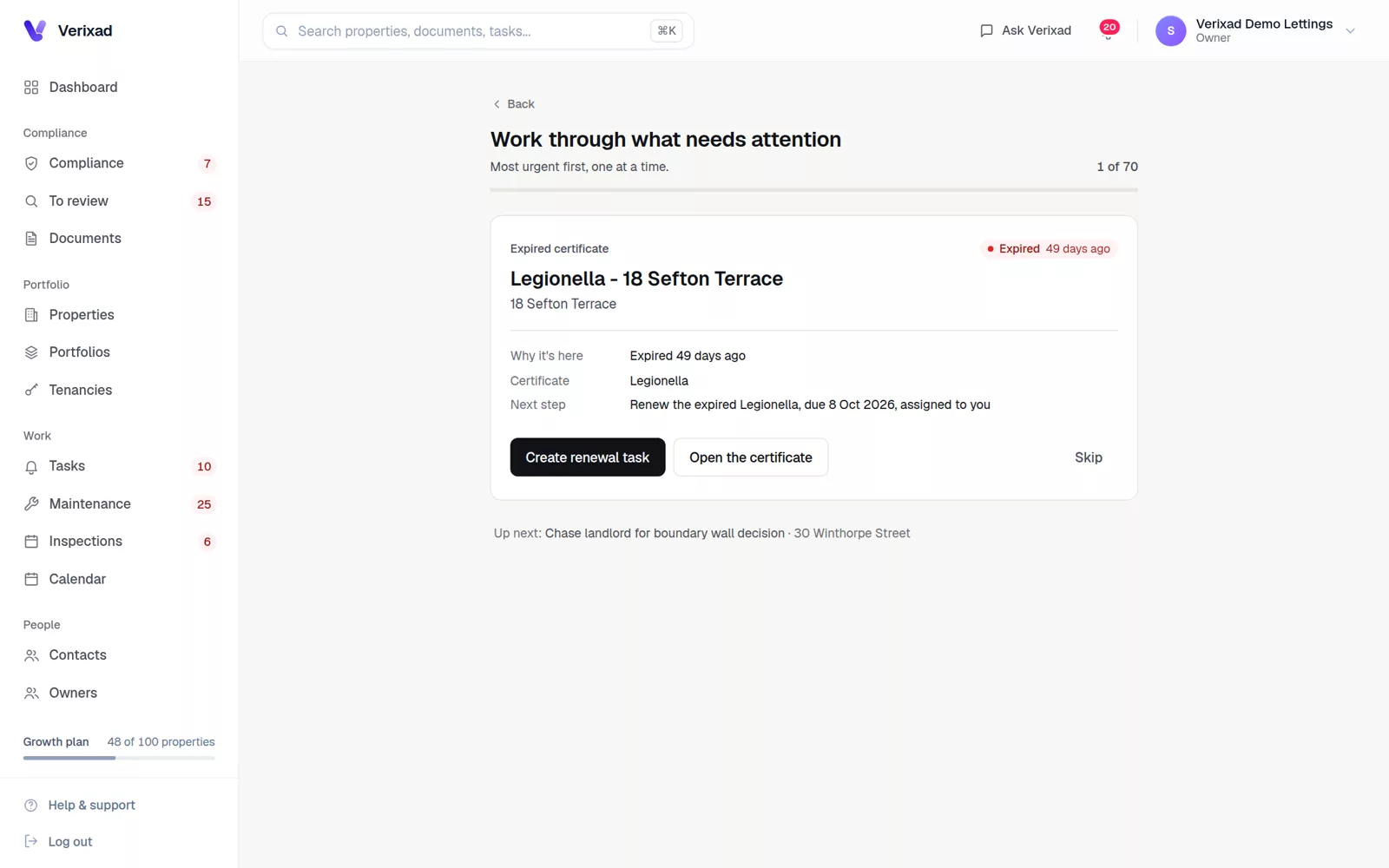1389x868 pixels.
Task: Expand the Verixad Demo Lettings account dropdown
Action: coord(1350,31)
